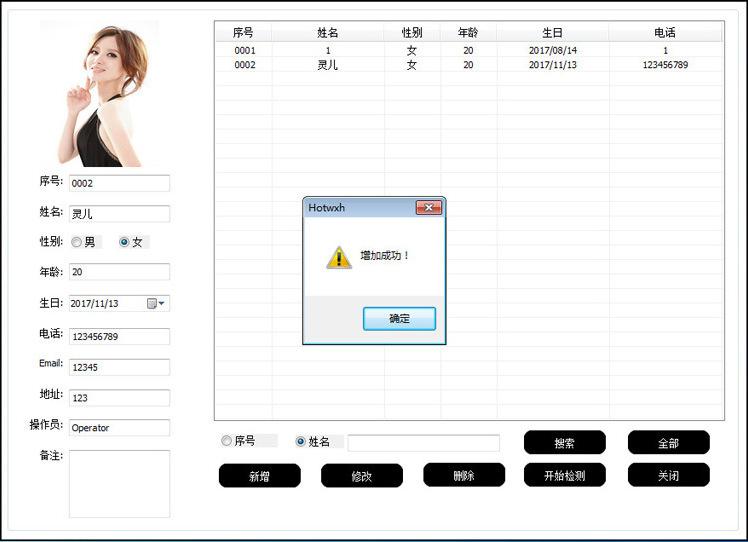The height and width of the screenshot is (542, 748).
Task: Choose the 序号 search radio option
Action: pyautogui.click(x=227, y=441)
